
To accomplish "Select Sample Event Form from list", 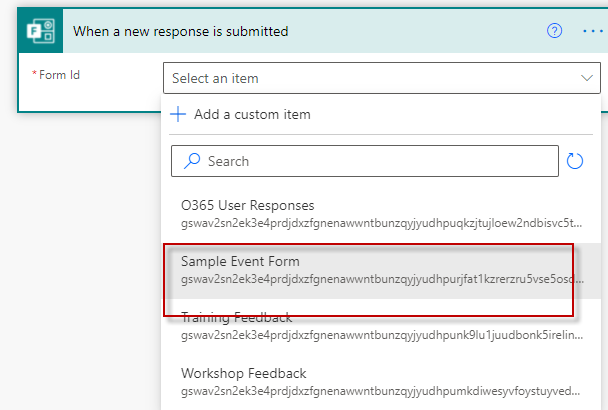I will (x=240, y=261).
